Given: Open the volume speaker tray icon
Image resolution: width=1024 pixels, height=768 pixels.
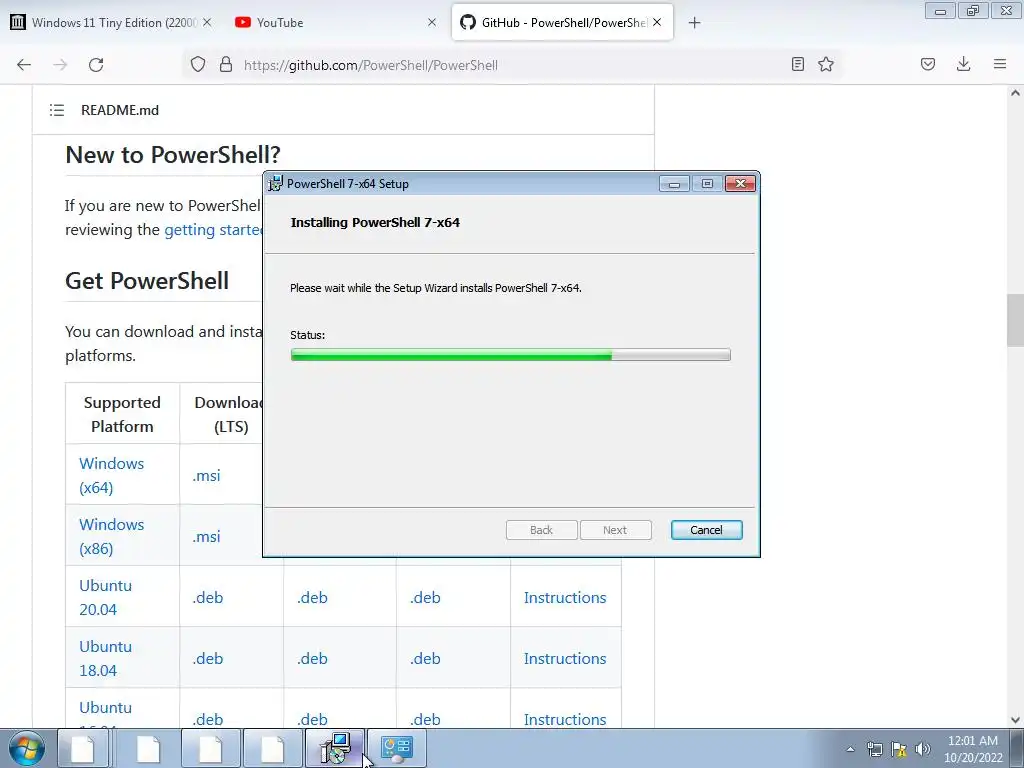Looking at the screenshot, I should click(x=923, y=749).
